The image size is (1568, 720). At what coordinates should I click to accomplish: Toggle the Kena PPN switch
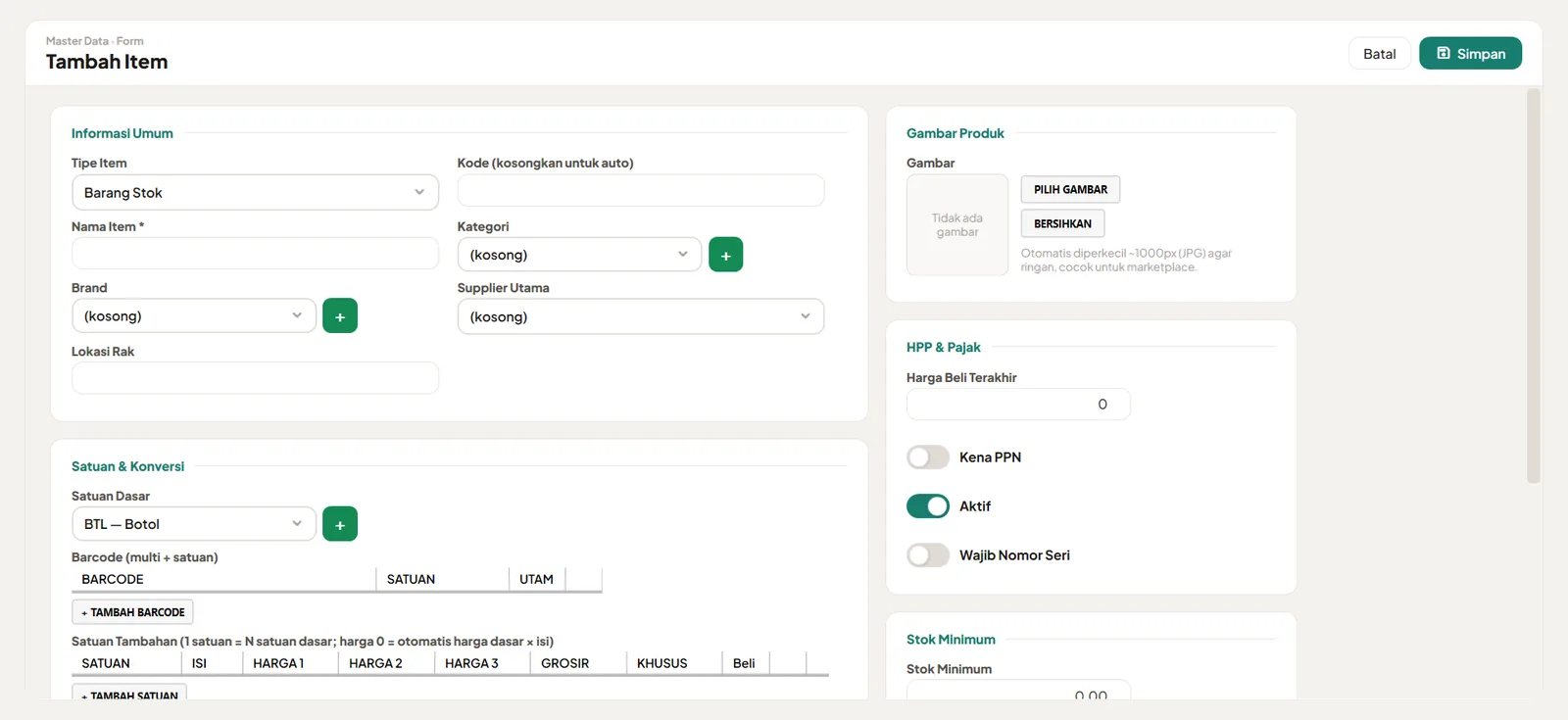928,457
